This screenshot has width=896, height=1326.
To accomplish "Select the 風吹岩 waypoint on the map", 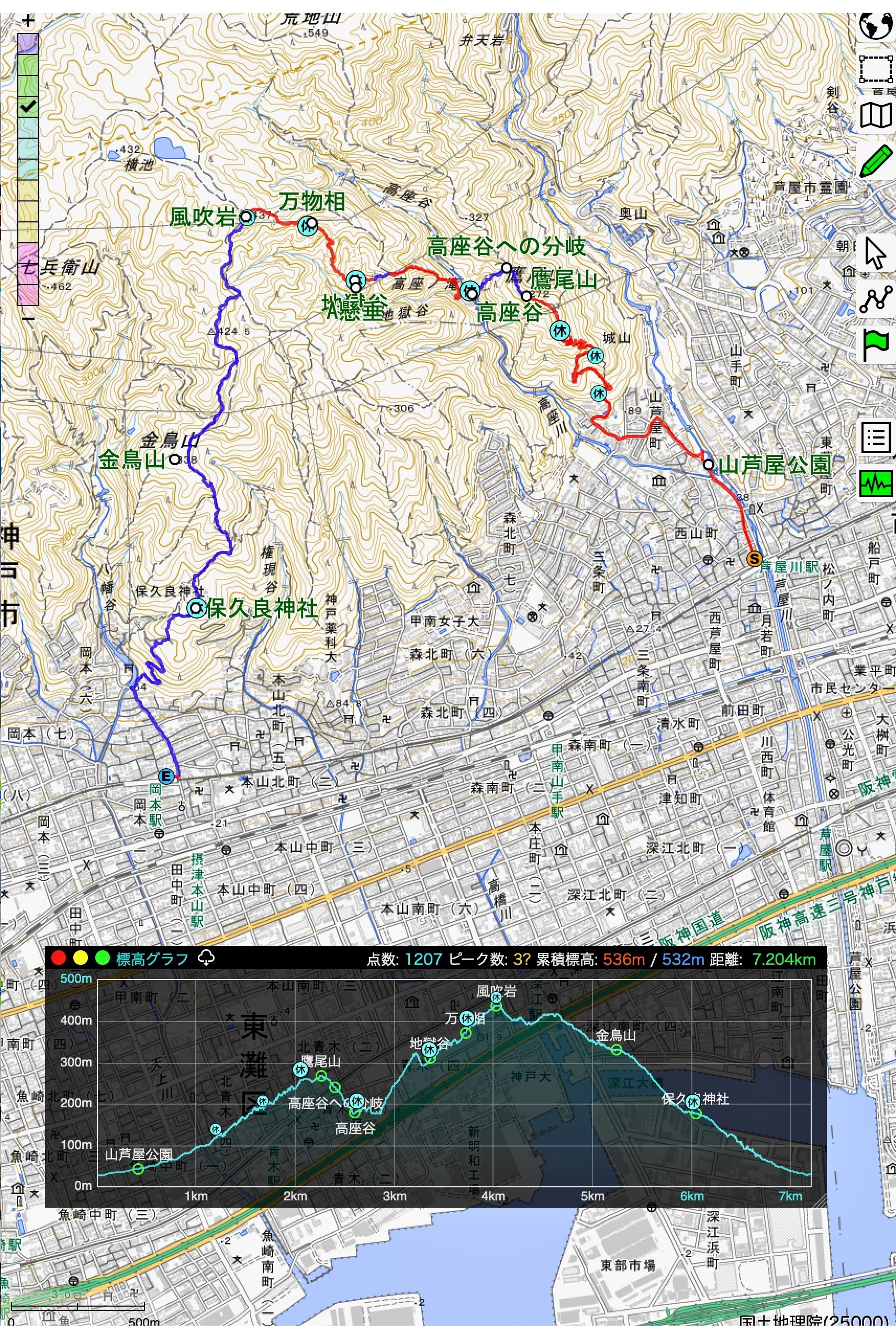I will coord(246,216).
